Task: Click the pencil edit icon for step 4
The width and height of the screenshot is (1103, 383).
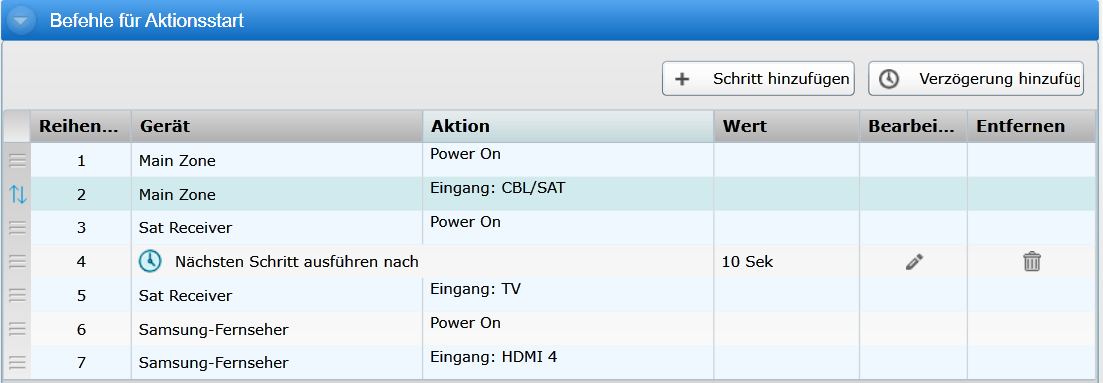Action: pyautogui.click(x=914, y=263)
